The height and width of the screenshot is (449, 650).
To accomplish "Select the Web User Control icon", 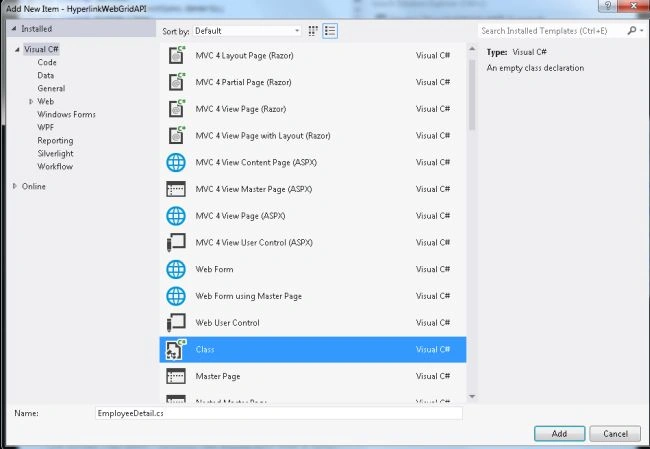I will (x=176, y=323).
